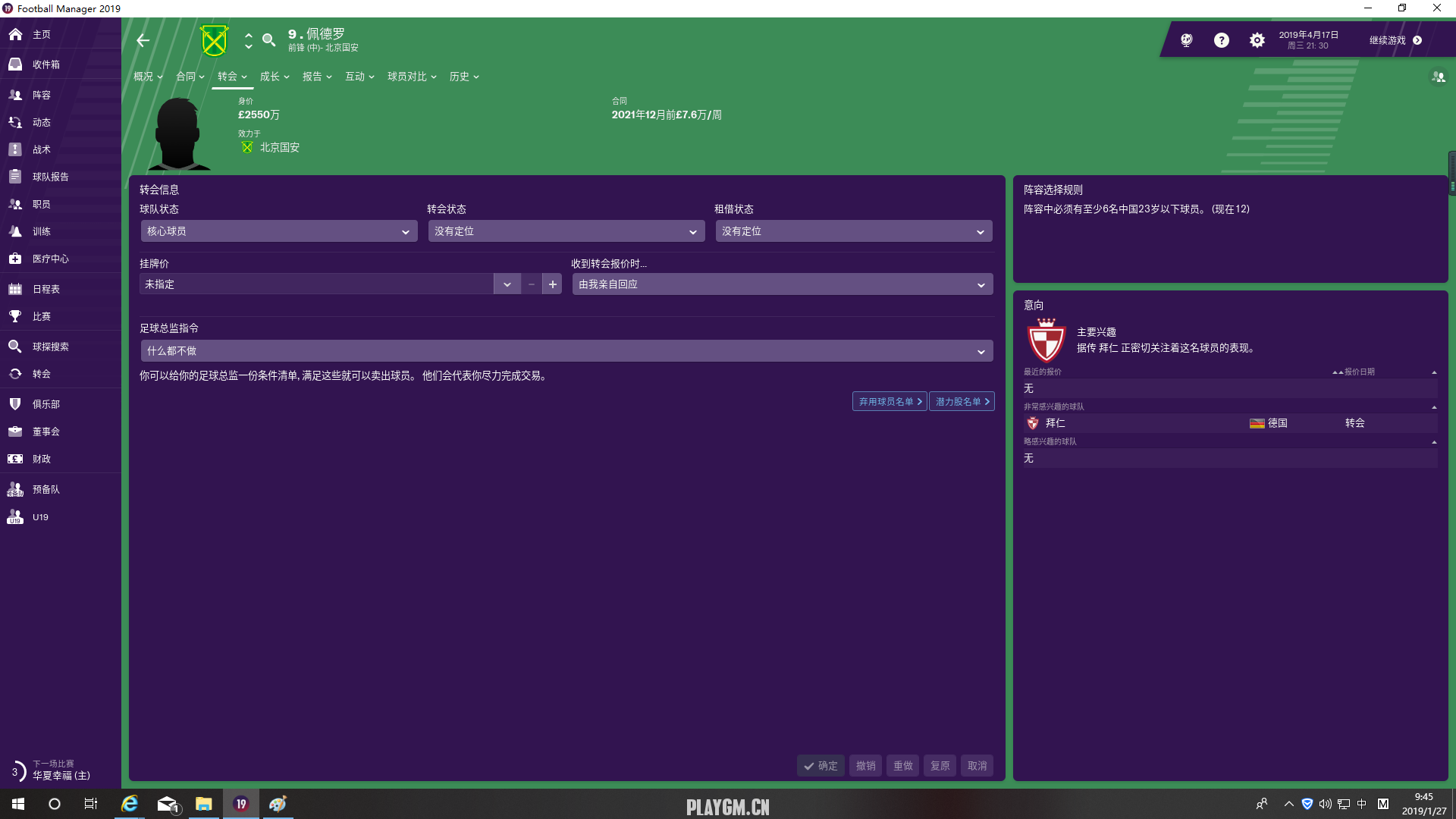Screen dimensions: 1456x819
Task: Expand the 挂牌价 dropdown arrow
Action: (507, 284)
